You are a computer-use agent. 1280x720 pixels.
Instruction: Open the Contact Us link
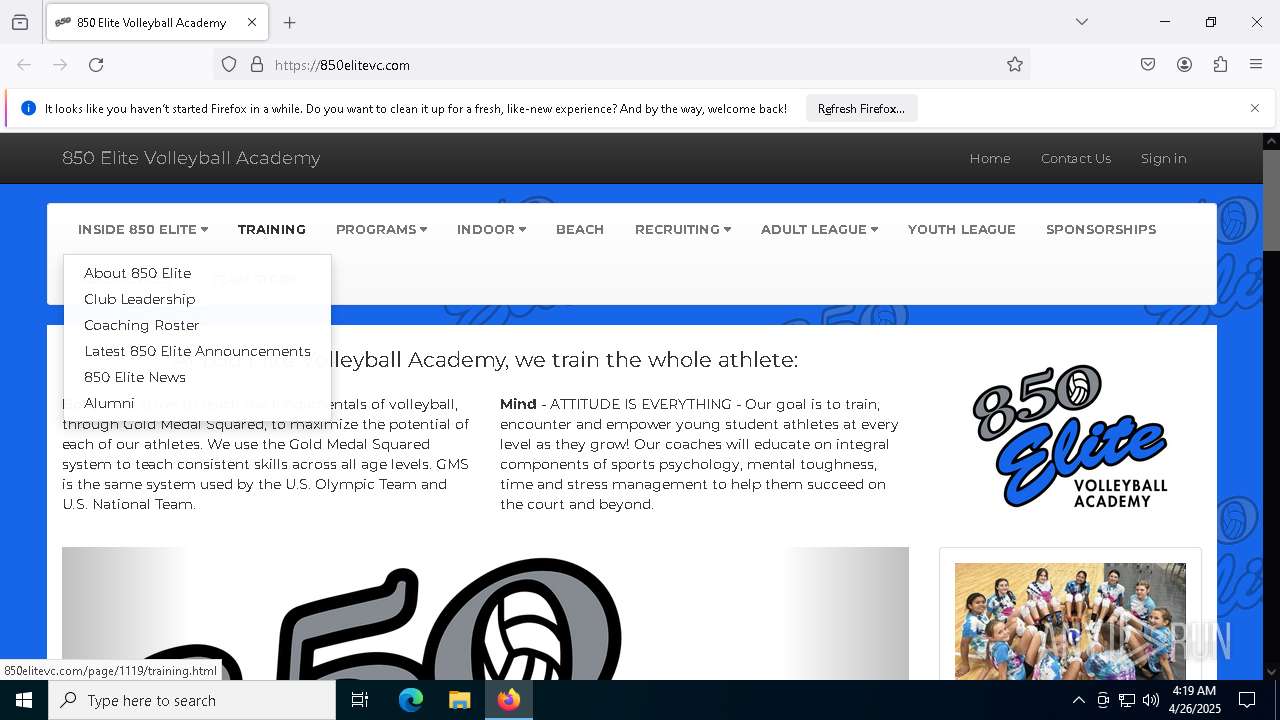point(1076,158)
